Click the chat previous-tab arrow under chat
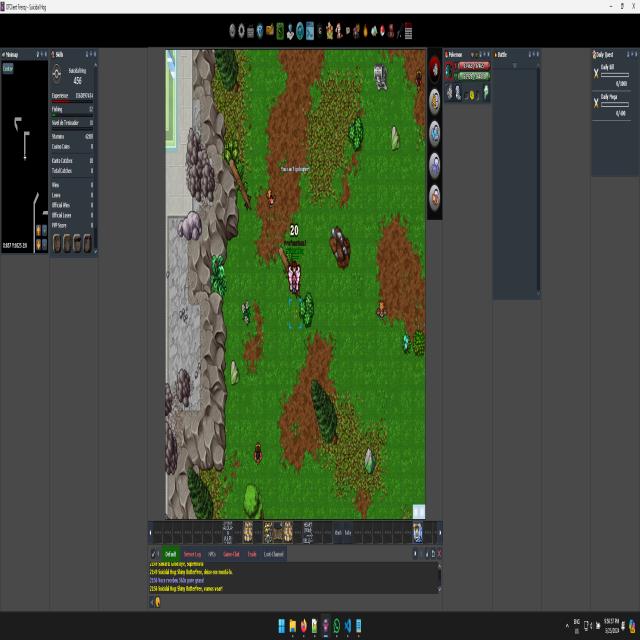Viewport: 640px width, 640px height. click(152, 602)
